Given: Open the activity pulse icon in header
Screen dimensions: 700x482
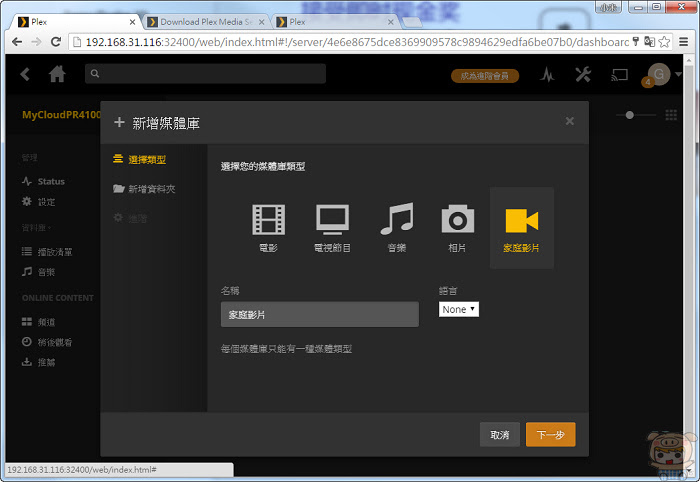Looking at the screenshot, I should (x=547, y=75).
